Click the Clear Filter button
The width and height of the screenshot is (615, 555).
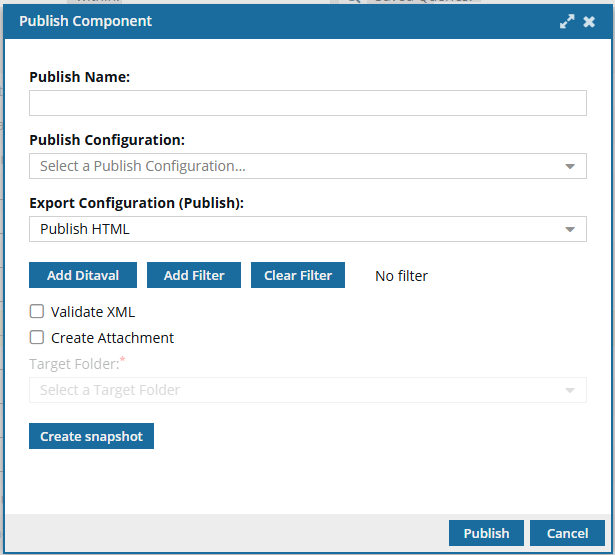click(x=298, y=275)
